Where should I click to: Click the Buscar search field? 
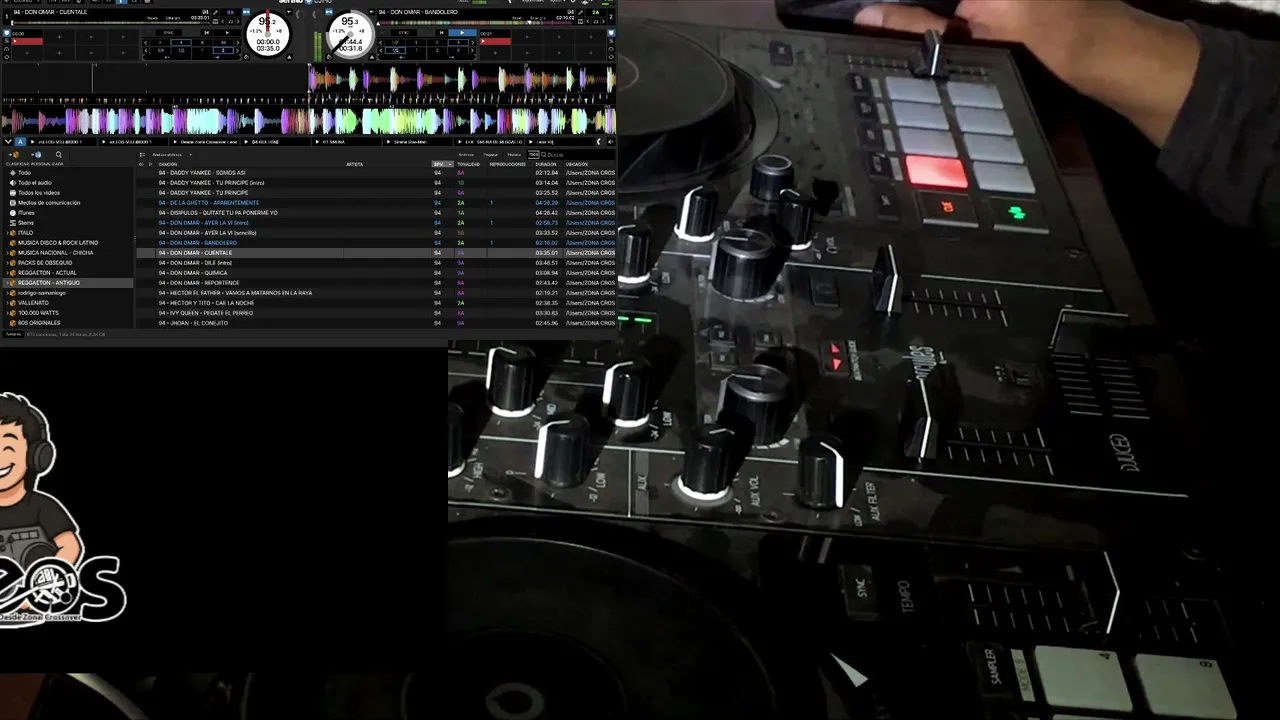tap(578, 154)
